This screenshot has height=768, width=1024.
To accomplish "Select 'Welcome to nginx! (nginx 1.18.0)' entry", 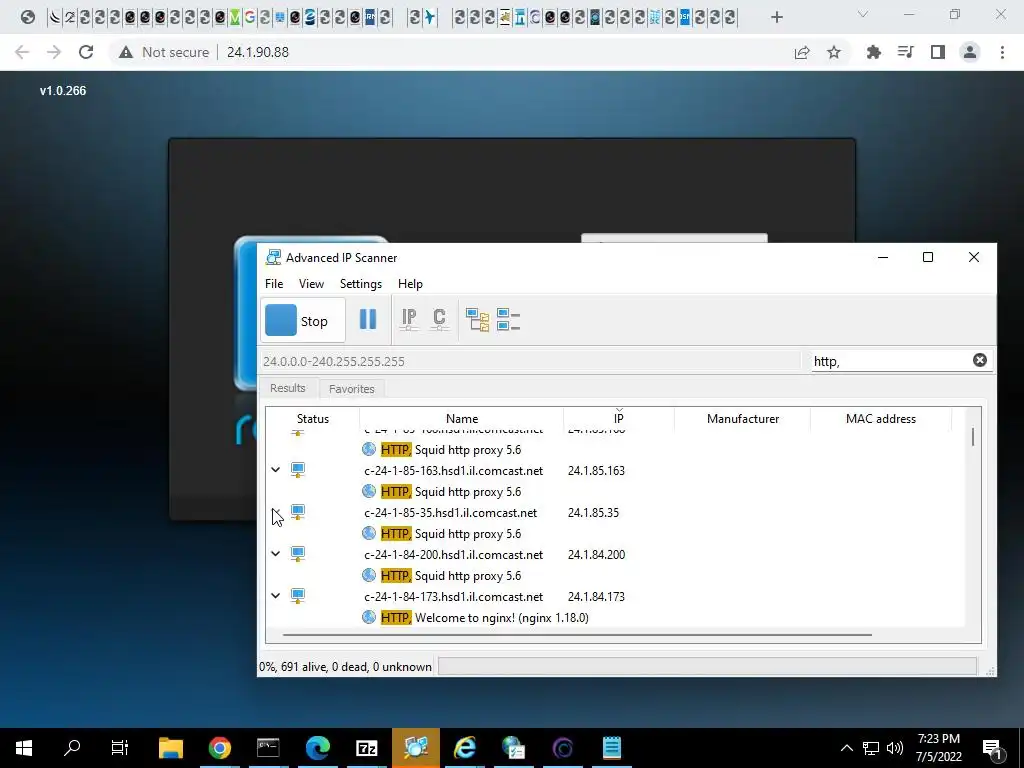I will (x=502, y=617).
